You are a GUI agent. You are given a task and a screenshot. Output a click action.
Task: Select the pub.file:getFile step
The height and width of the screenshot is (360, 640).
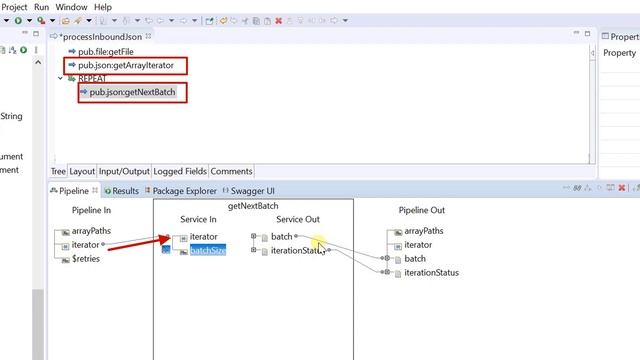click(106, 51)
